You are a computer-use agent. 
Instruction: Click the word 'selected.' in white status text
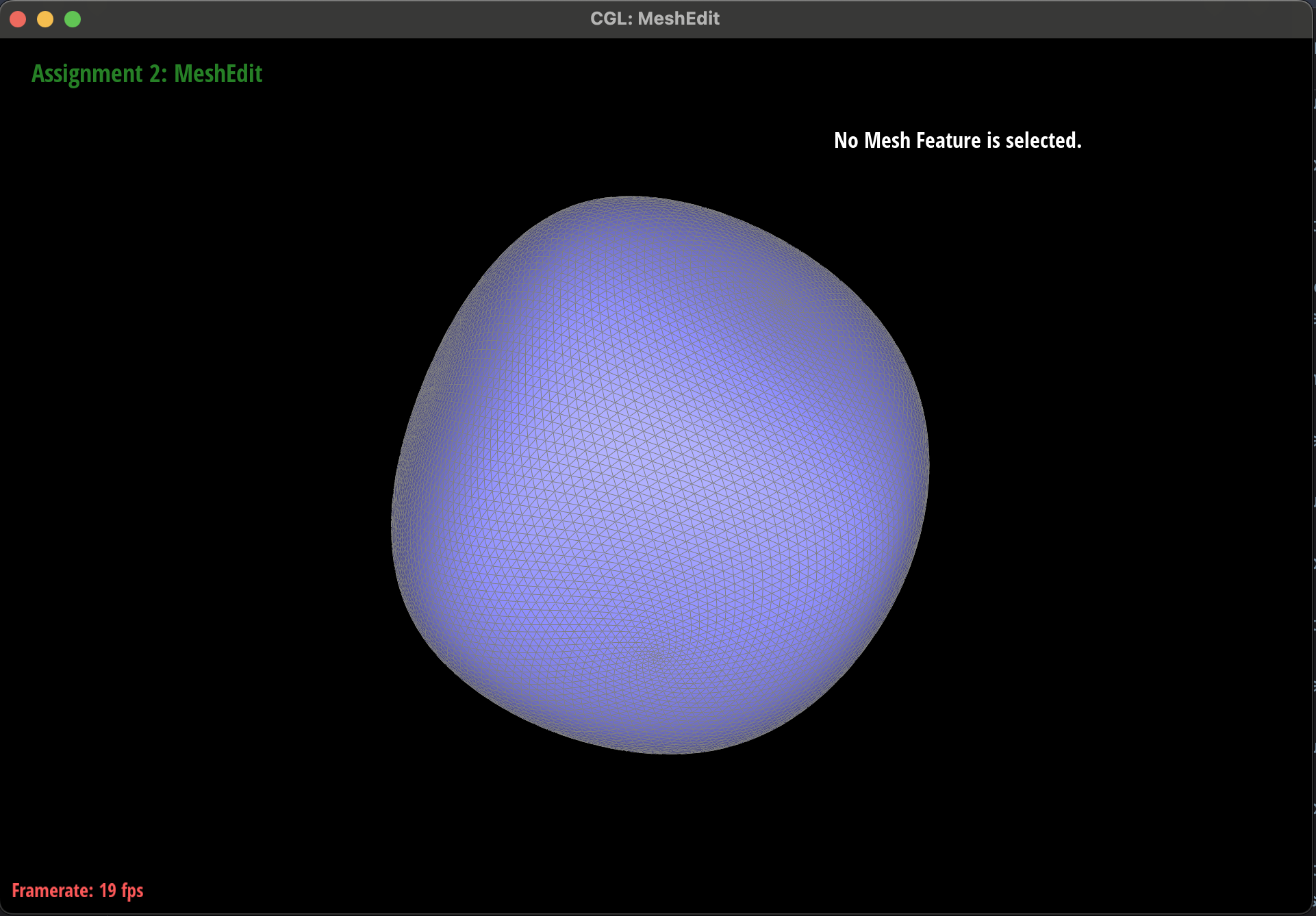tap(1043, 140)
